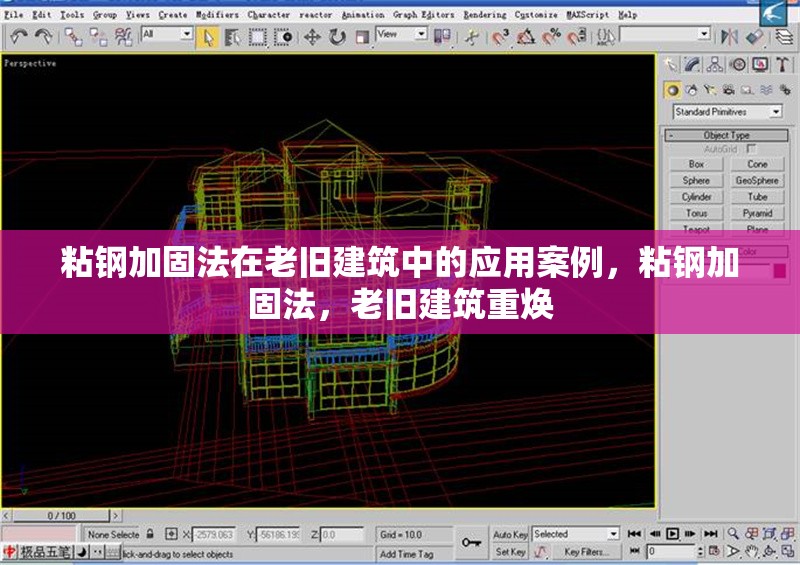
Task: Toggle the Spinner Snap tool
Action: 576,37
